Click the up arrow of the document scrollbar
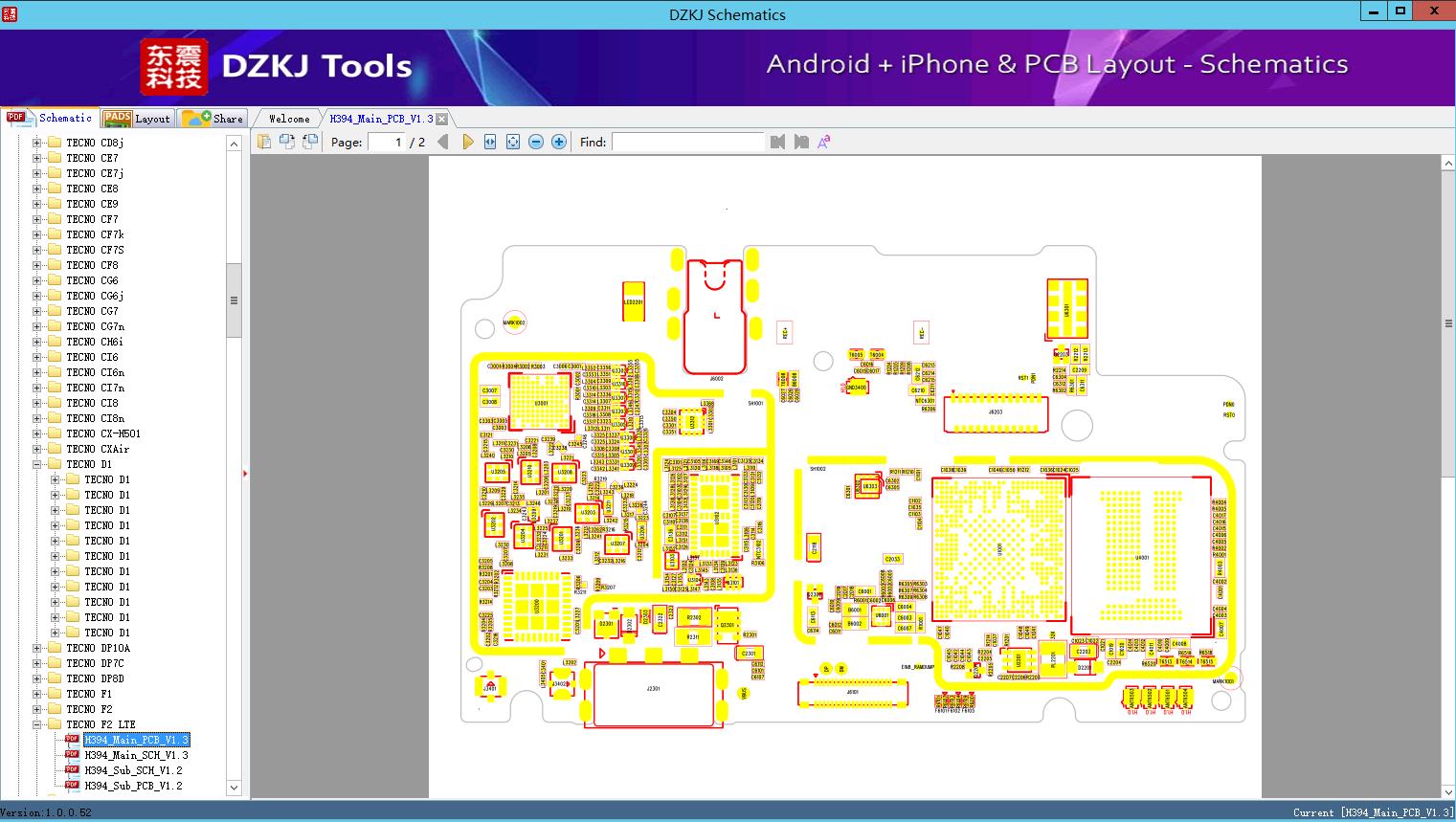Viewport: 1456px width, 822px height. pos(1448,165)
